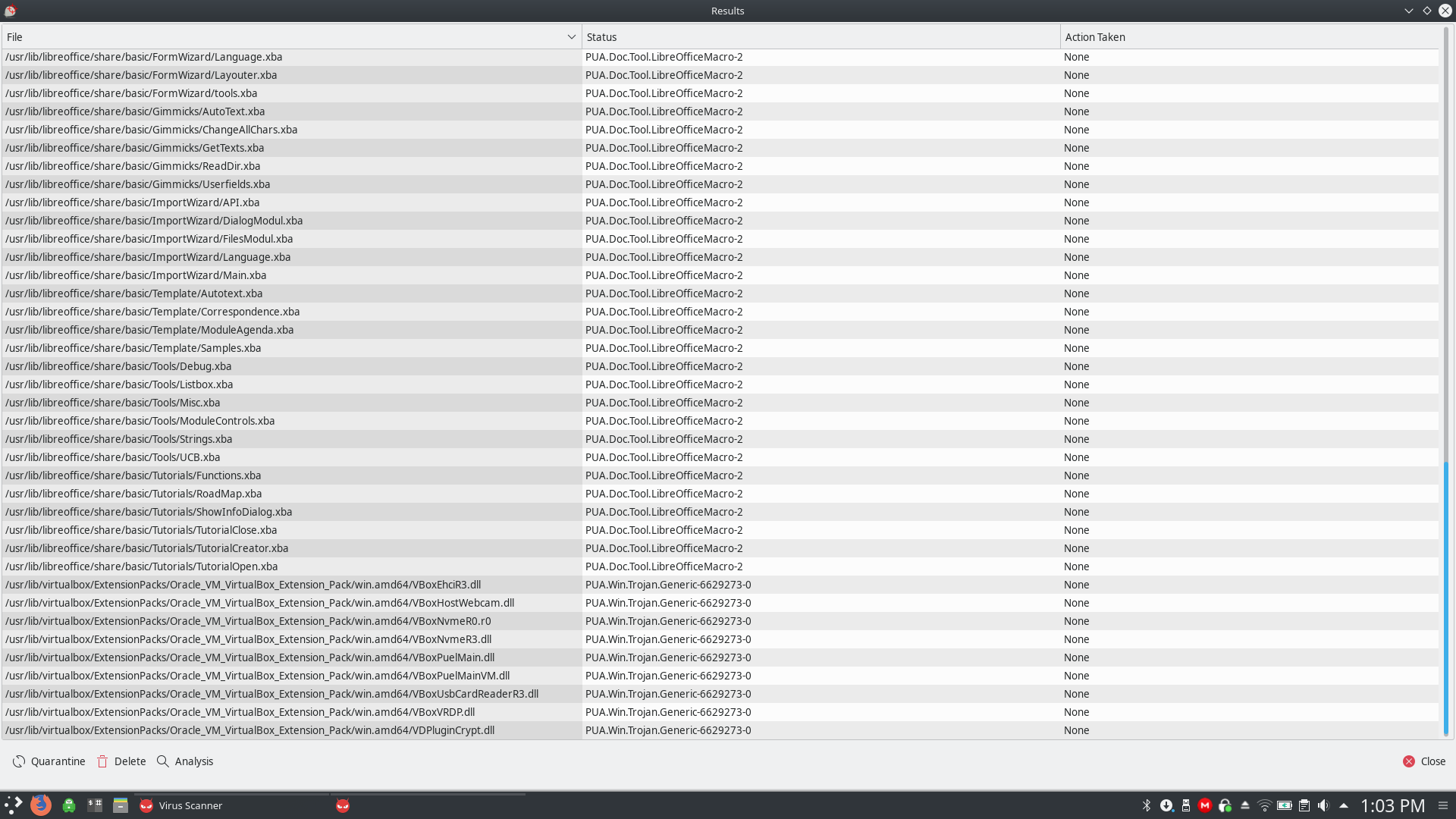Click the vertical scrollbar thumb
This screenshot has width=1456, height=819.
[1445, 599]
